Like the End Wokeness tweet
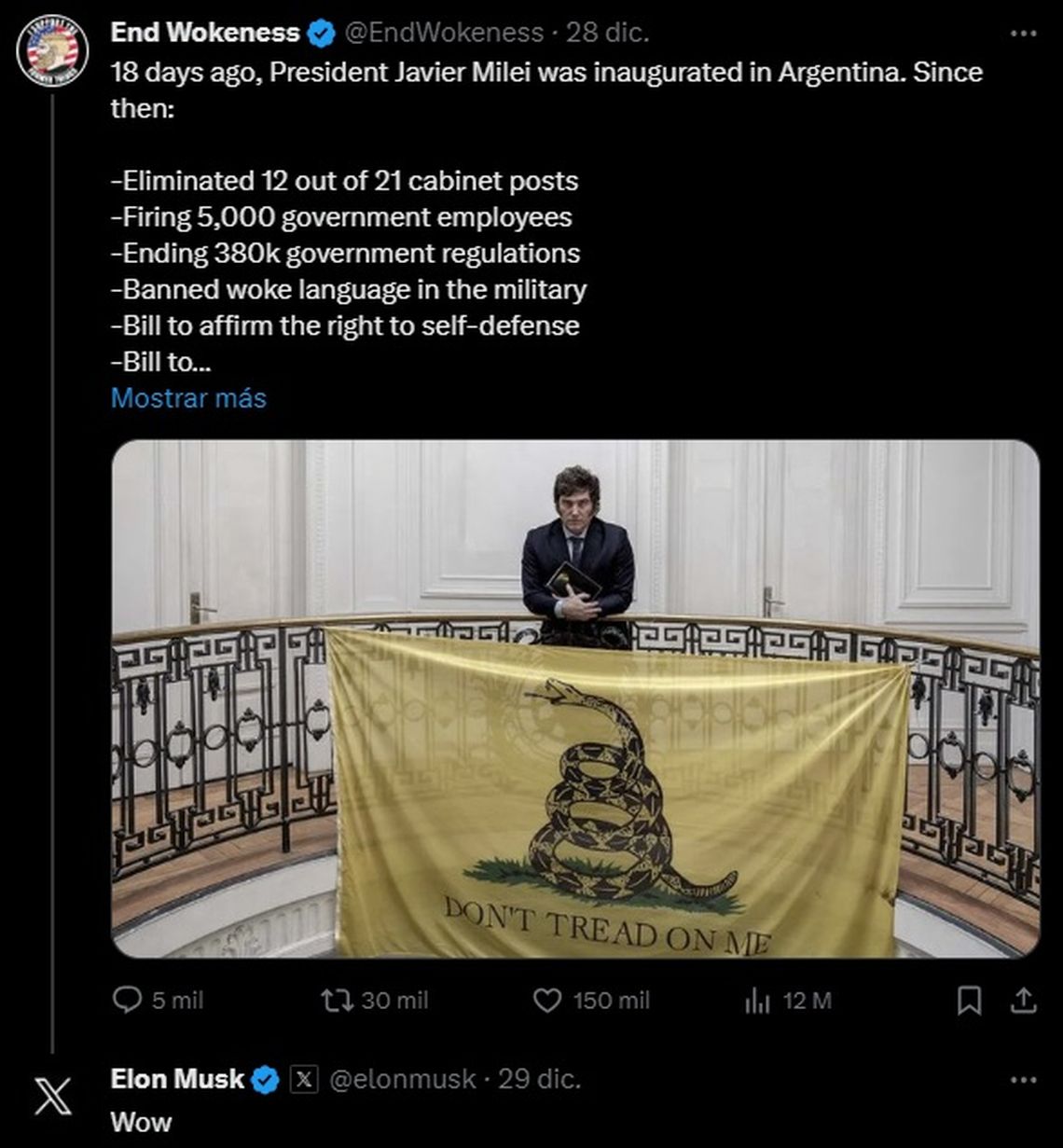 coord(546,1001)
